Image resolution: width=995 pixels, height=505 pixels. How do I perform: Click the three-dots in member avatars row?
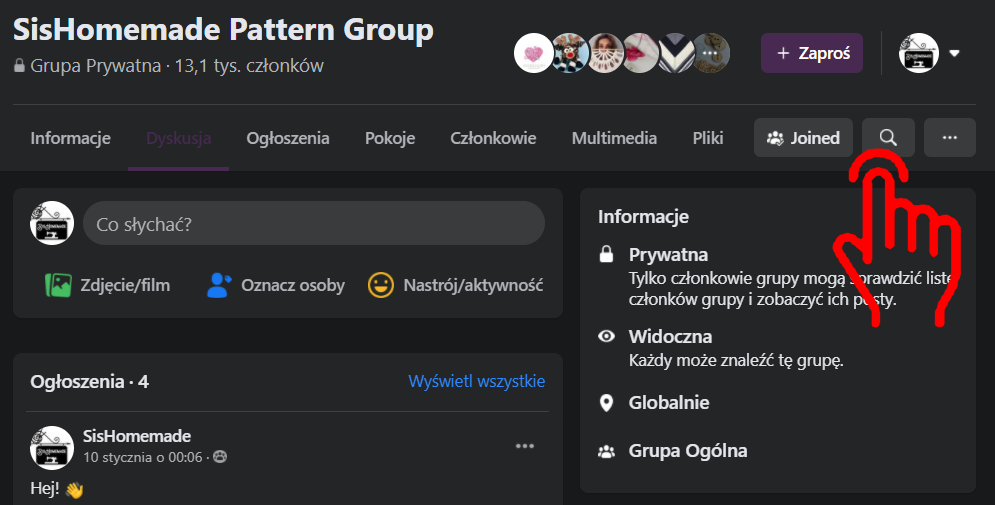click(710, 53)
